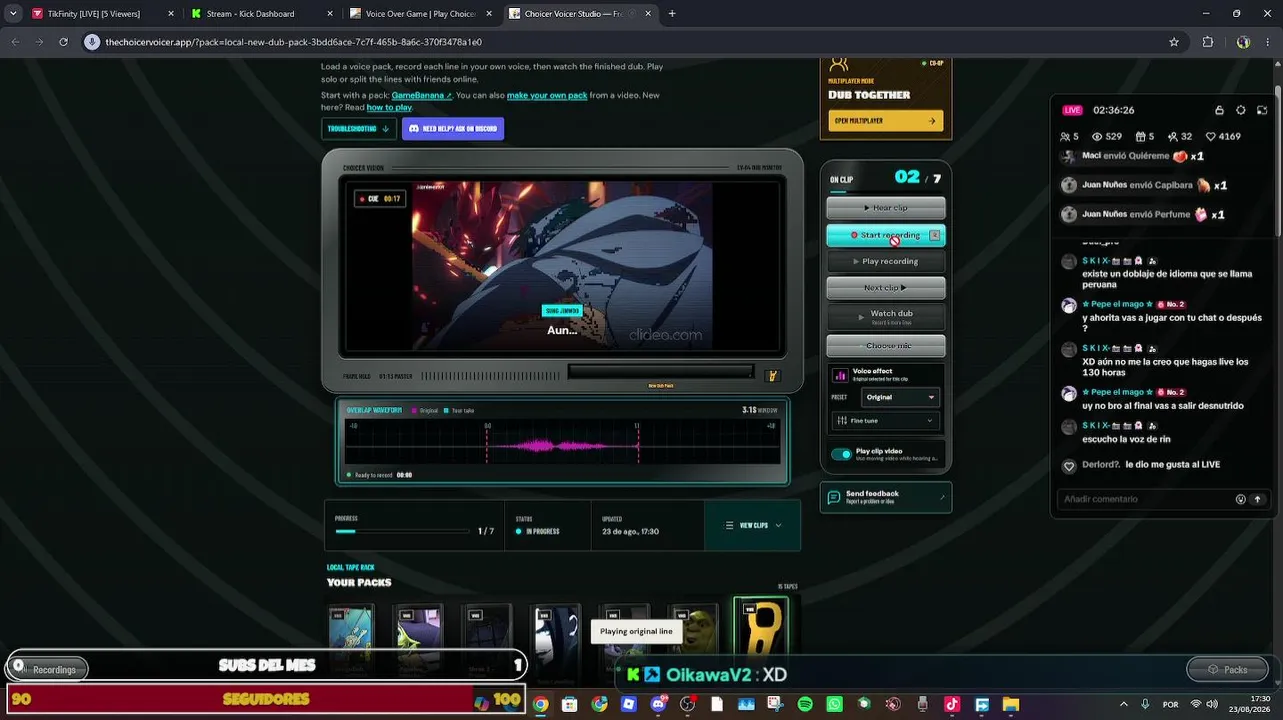
Task: Switch to the Voice Over Game tab
Action: click(421, 14)
